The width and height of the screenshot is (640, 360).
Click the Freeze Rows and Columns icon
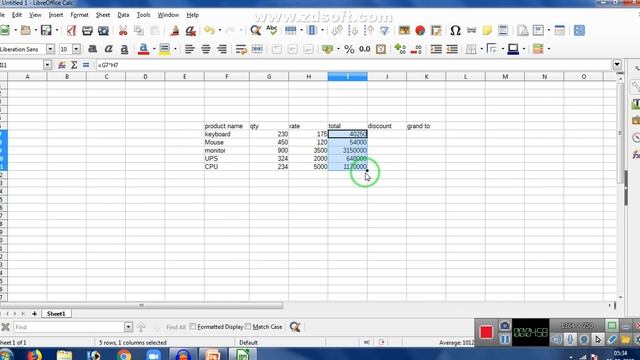pyautogui.click(x=538, y=30)
